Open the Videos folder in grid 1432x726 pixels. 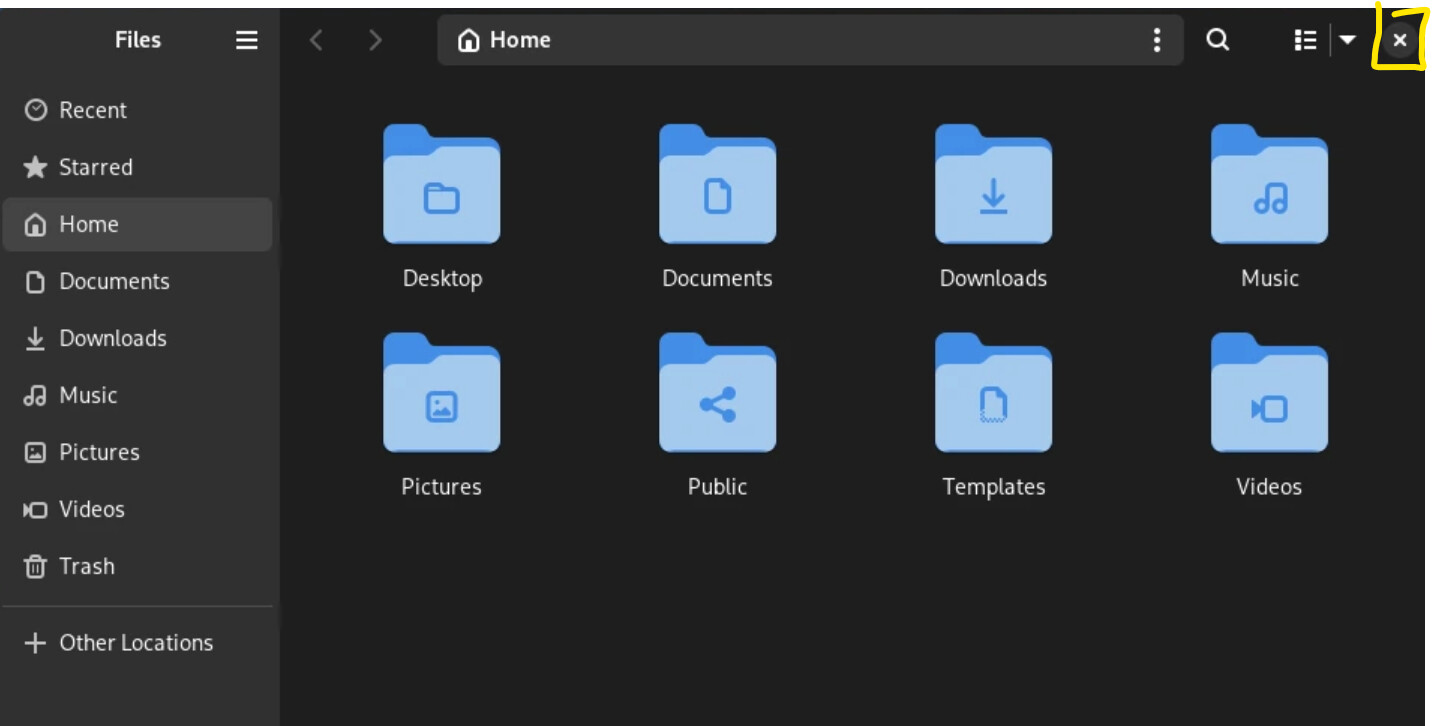(x=1269, y=395)
